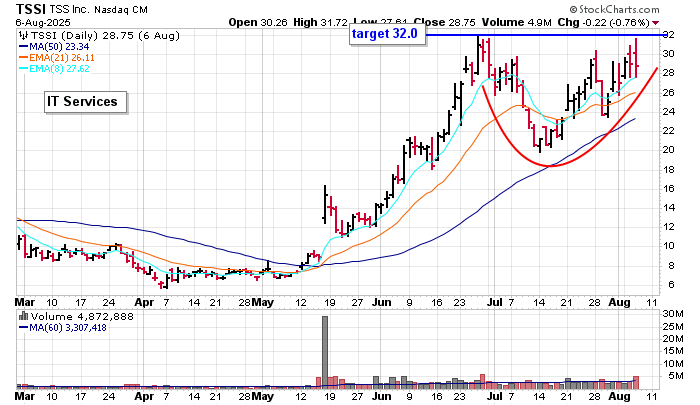Click the 5M volume-axis label
Image resolution: width=700 pixels, height=405 pixels.
(x=675, y=376)
